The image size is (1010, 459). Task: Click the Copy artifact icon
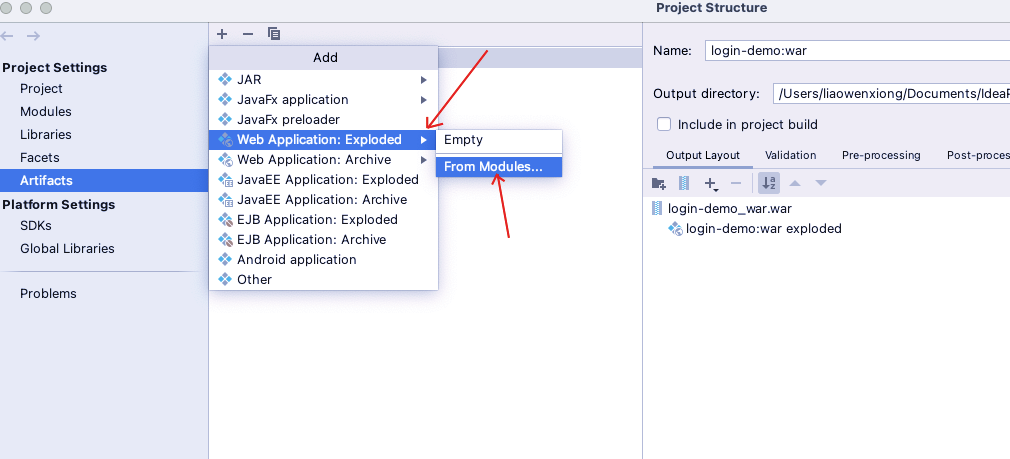tap(274, 34)
